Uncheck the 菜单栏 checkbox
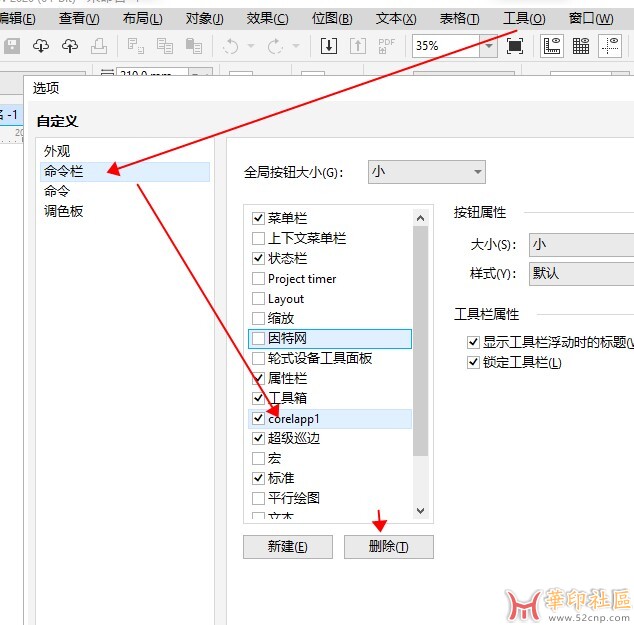 click(258, 218)
